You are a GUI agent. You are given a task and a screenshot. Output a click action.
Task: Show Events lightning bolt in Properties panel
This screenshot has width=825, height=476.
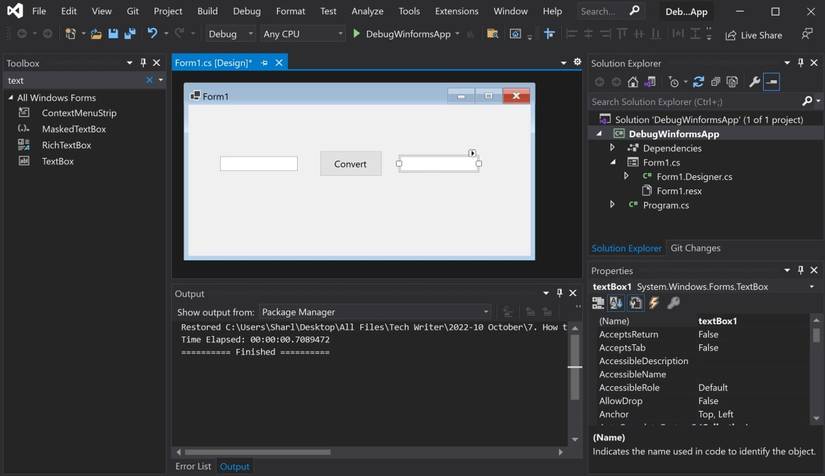coord(654,303)
